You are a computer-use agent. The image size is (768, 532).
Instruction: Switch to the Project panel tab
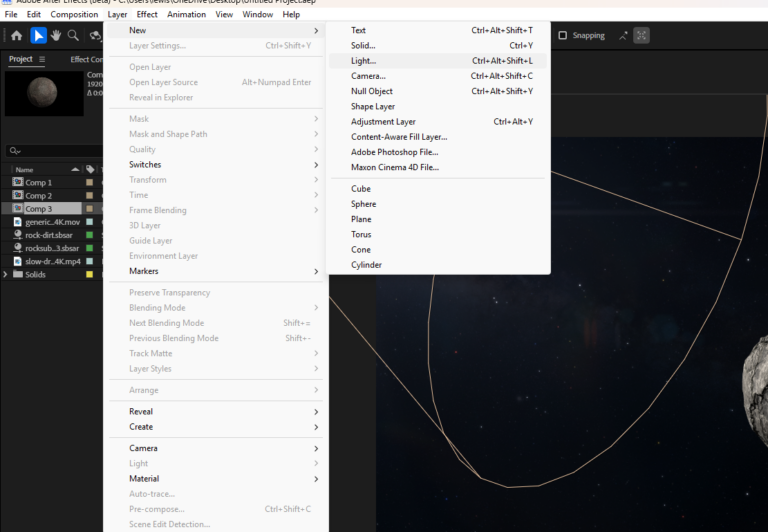(x=21, y=59)
